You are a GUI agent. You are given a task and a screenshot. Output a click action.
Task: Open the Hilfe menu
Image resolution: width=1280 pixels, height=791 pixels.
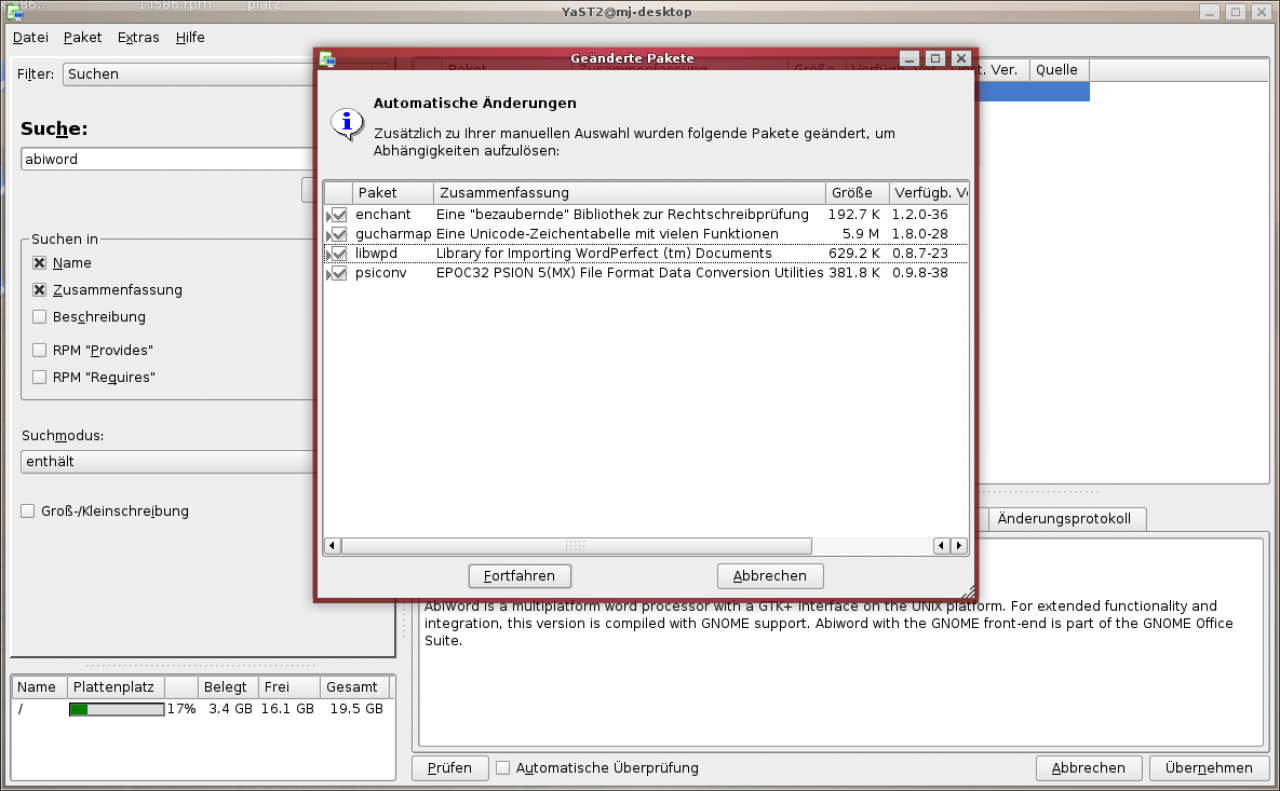click(190, 37)
